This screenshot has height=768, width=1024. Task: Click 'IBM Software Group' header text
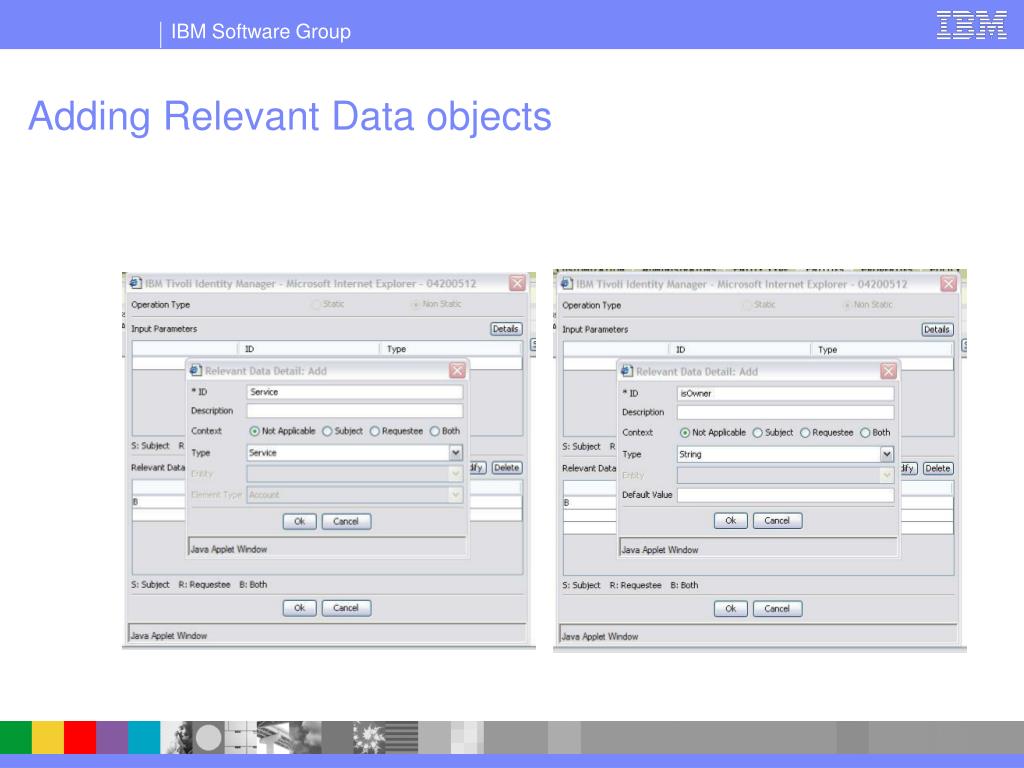261,31
